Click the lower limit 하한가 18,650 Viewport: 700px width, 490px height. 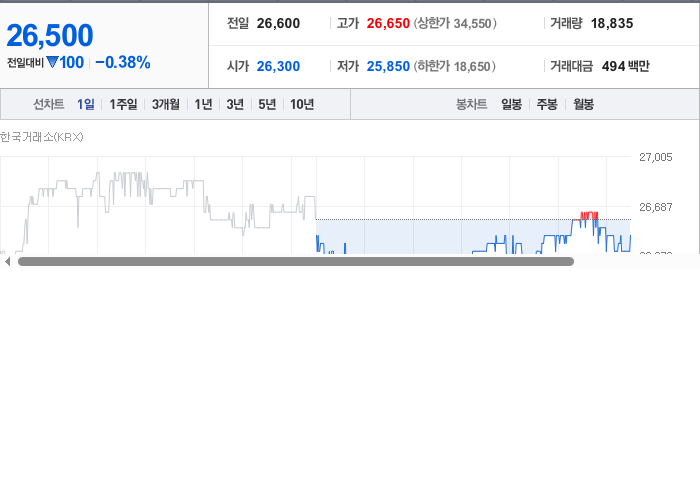click(454, 66)
